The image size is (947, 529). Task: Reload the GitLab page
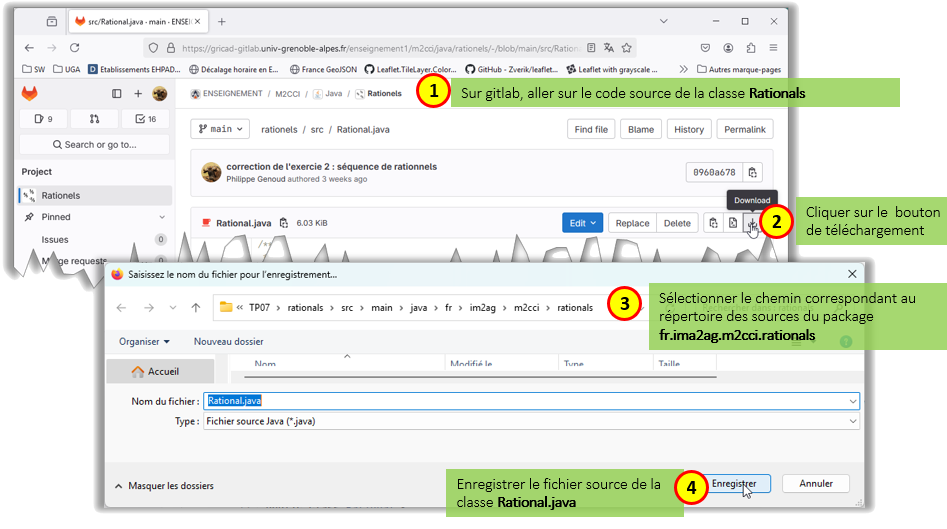tap(74, 48)
